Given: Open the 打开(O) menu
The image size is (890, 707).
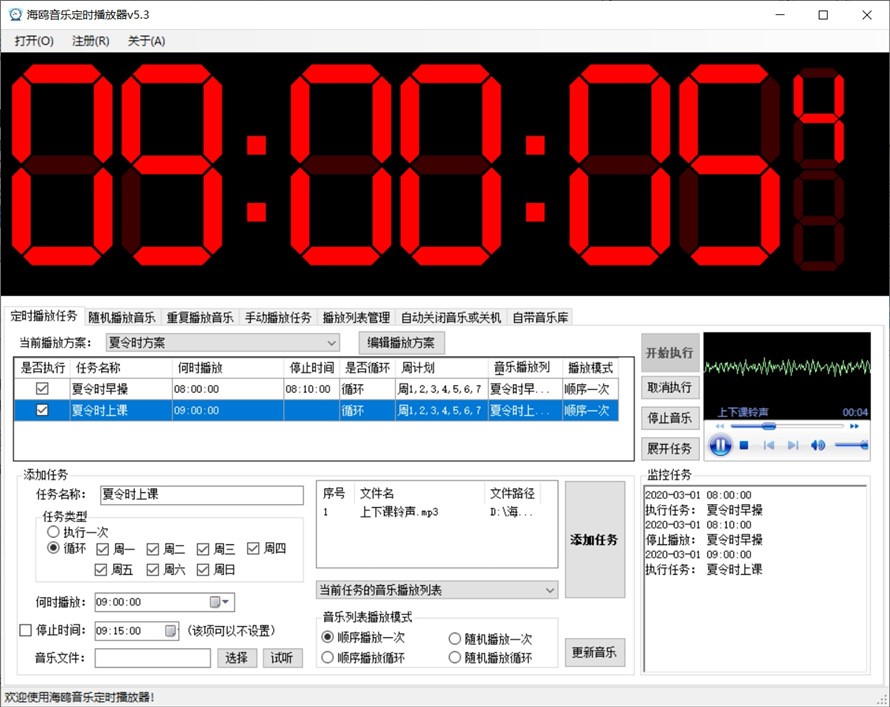Looking at the screenshot, I should pyautogui.click(x=34, y=41).
